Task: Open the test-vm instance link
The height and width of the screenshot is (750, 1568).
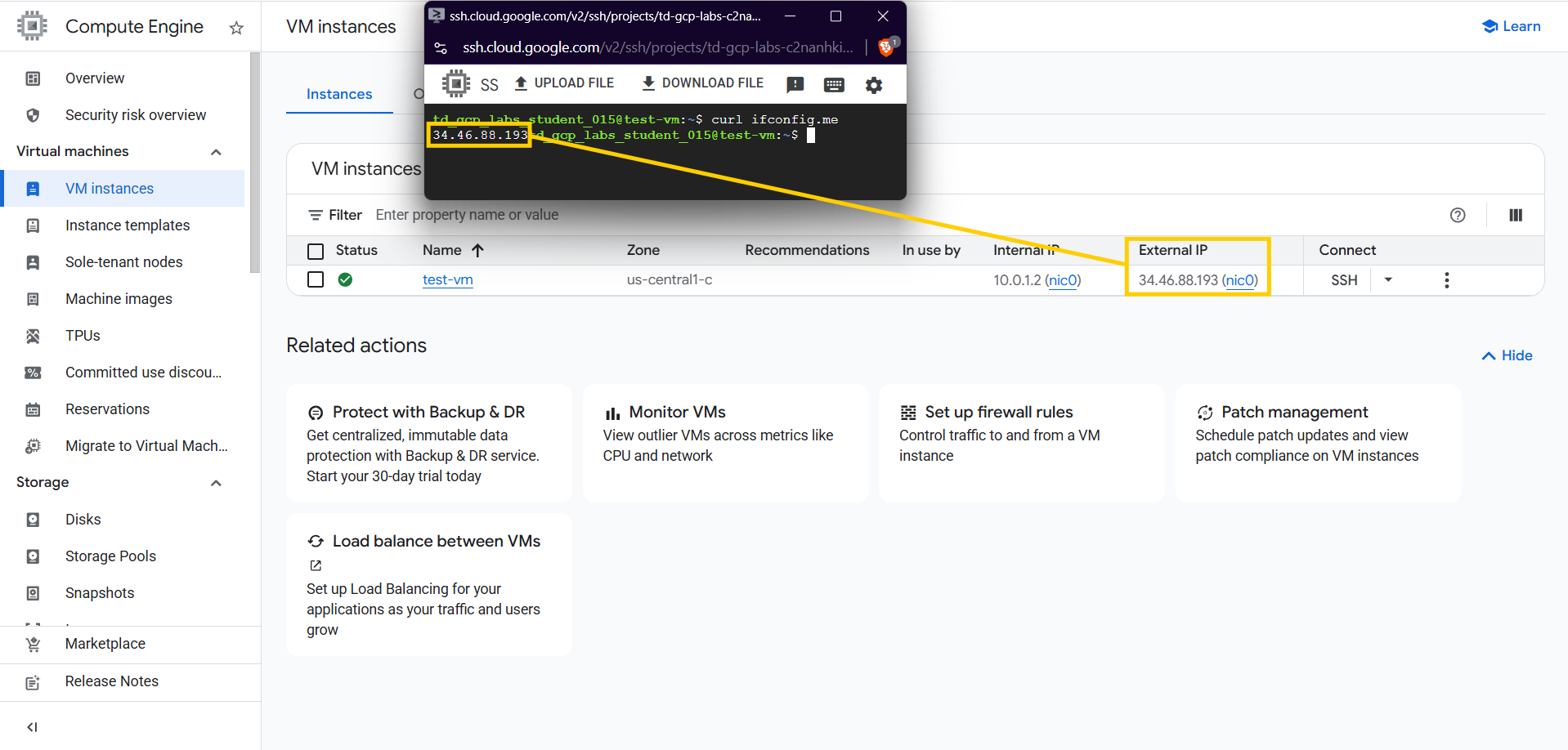Action: pyautogui.click(x=447, y=279)
